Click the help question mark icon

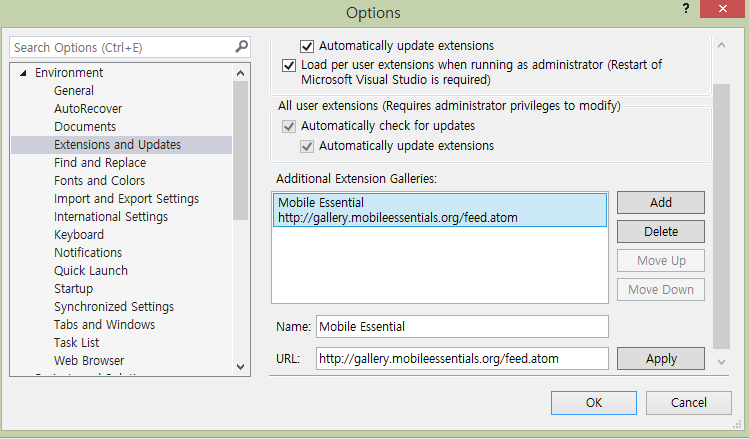[x=686, y=10]
